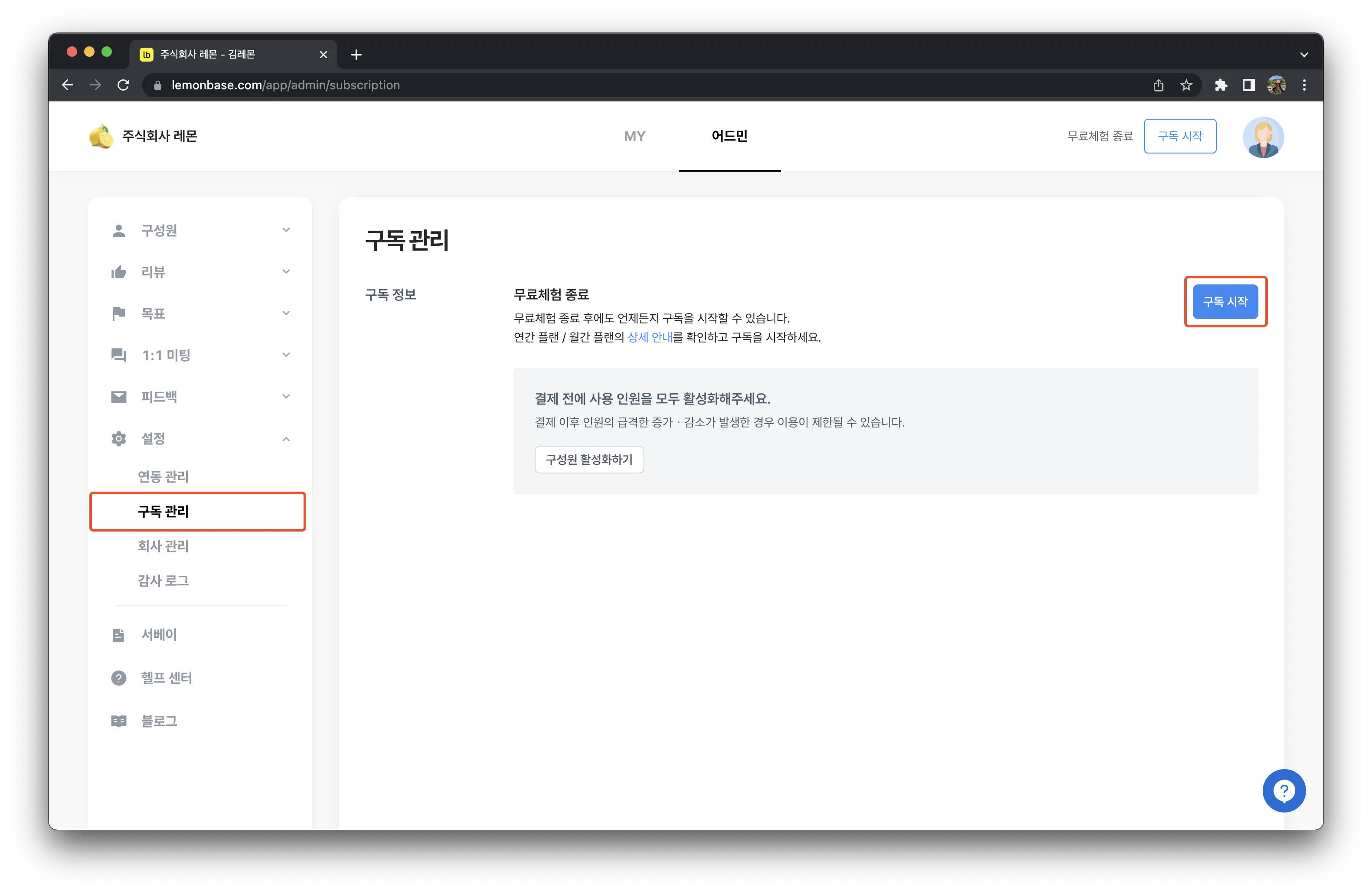The width and height of the screenshot is (1372, 894).
Task: Click the 구성원 person icon in sidebar
Action: pyautogui.click(x=119, y=231)
